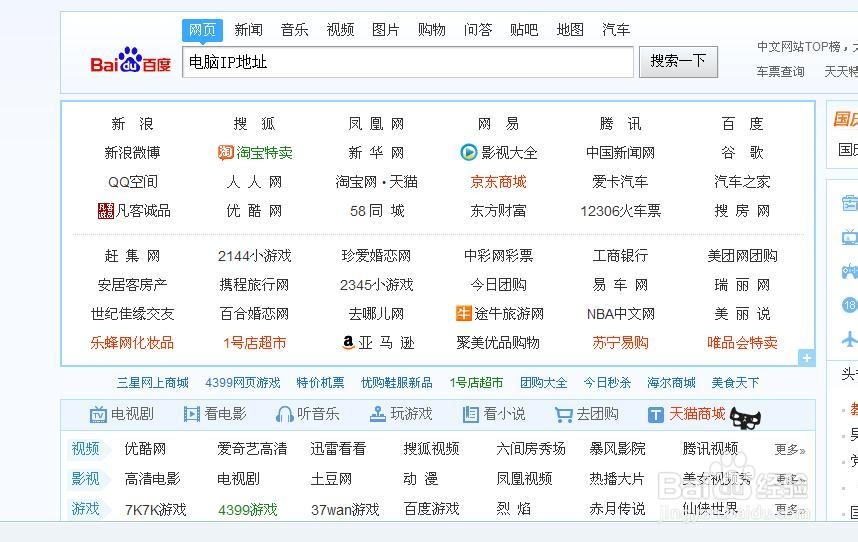
Task: Click the 电视剧 TV icon
Action: 98,415
